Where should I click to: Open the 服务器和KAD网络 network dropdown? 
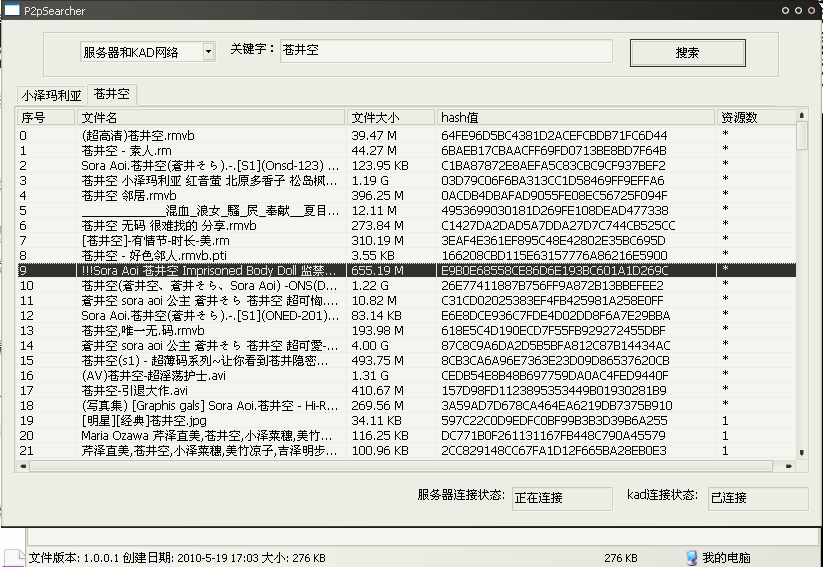[208, 51]
